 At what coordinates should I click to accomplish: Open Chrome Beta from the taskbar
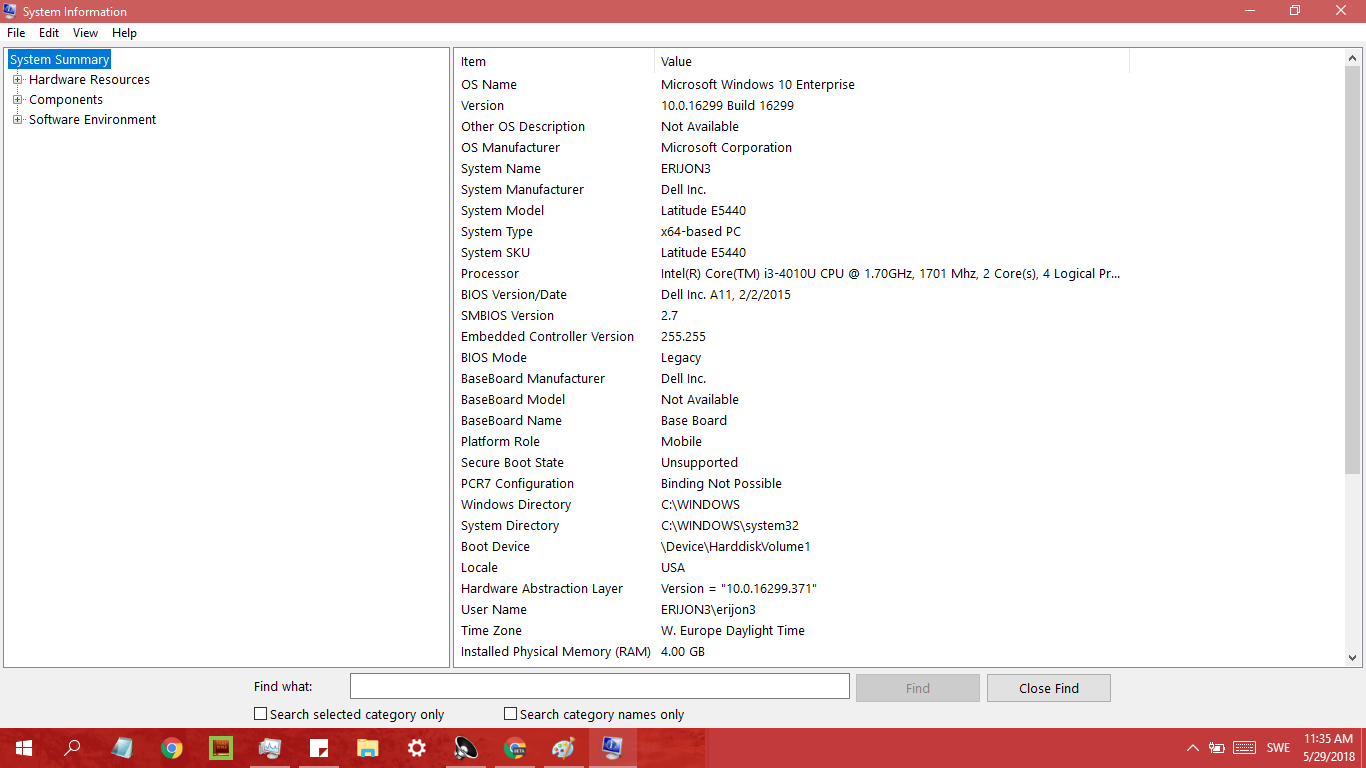(515, 748)
